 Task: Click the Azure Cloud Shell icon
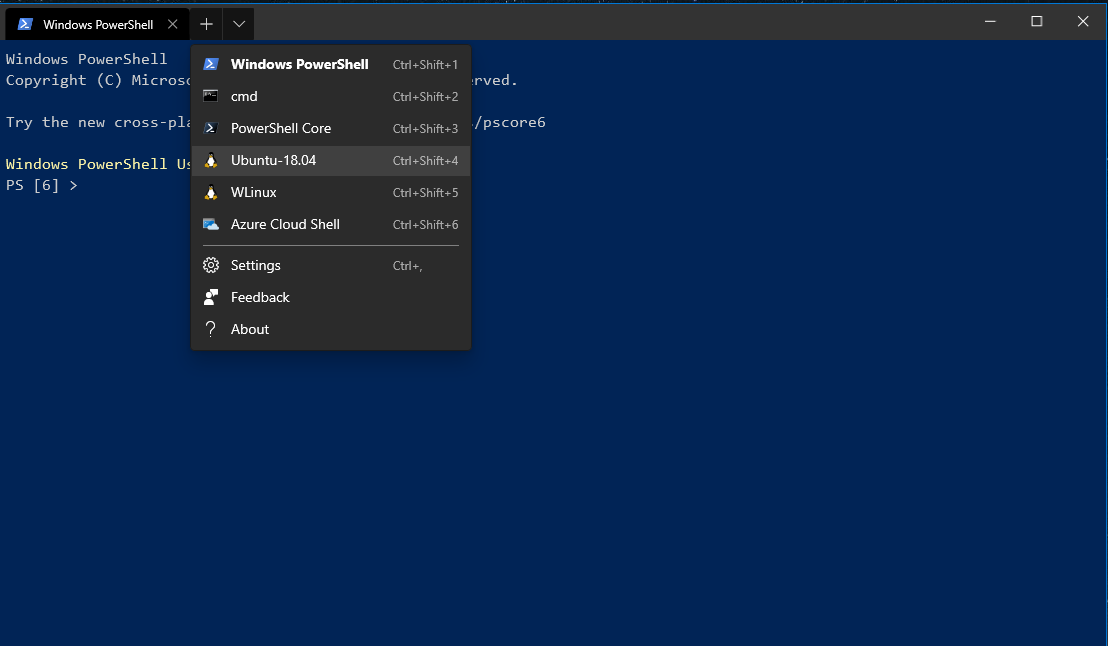(x=211, y=224)
